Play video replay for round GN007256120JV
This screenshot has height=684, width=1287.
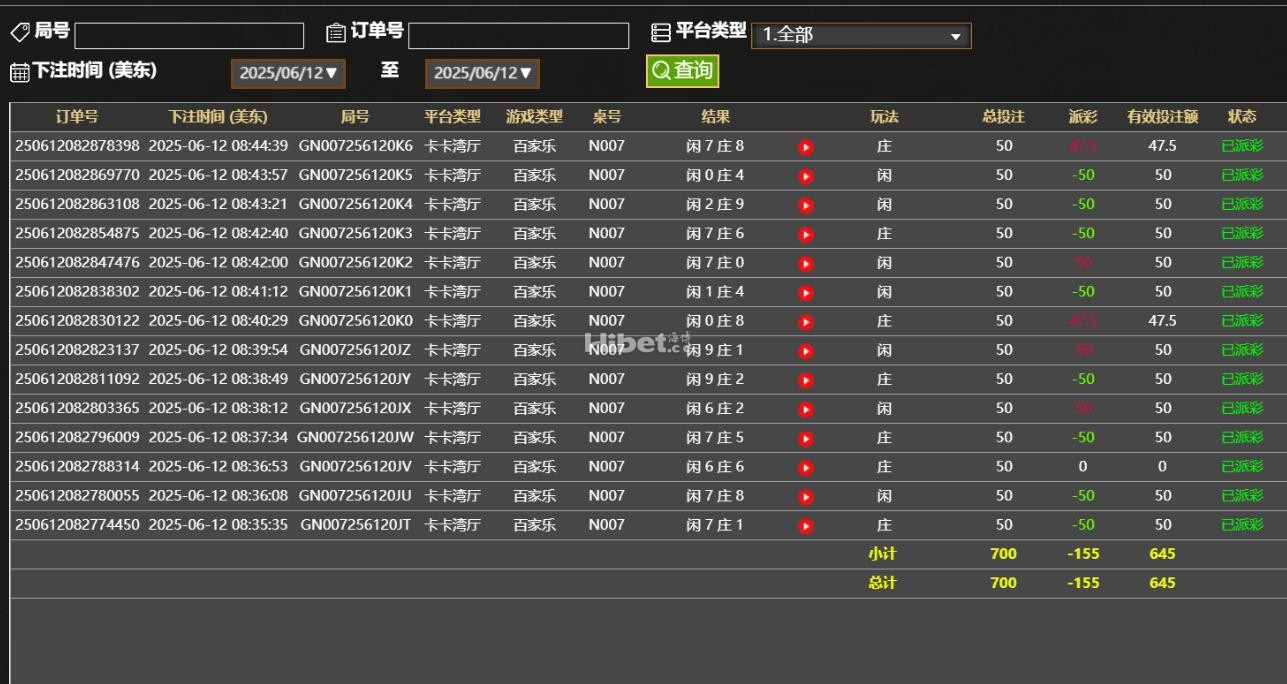point(805,467)
